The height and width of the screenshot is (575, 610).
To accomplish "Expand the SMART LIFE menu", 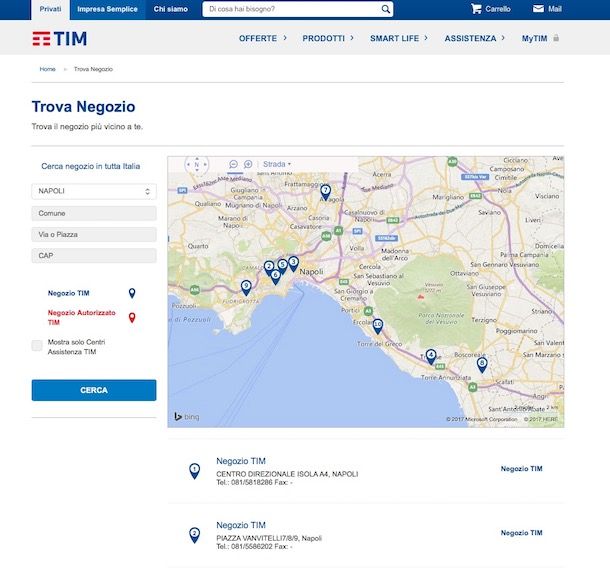I will click(399, 38).
